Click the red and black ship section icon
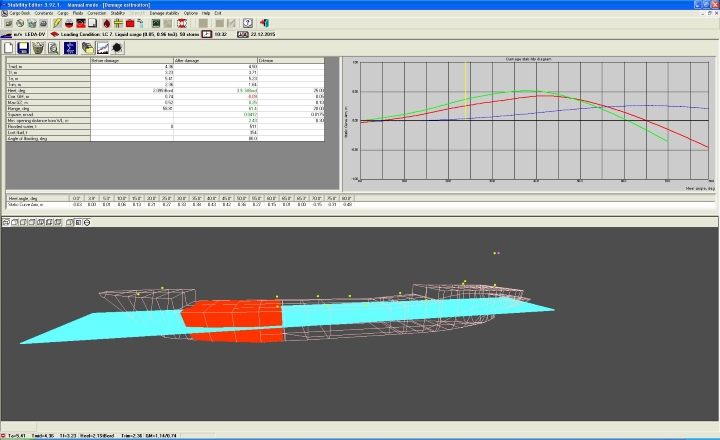 tap(81, 23)
